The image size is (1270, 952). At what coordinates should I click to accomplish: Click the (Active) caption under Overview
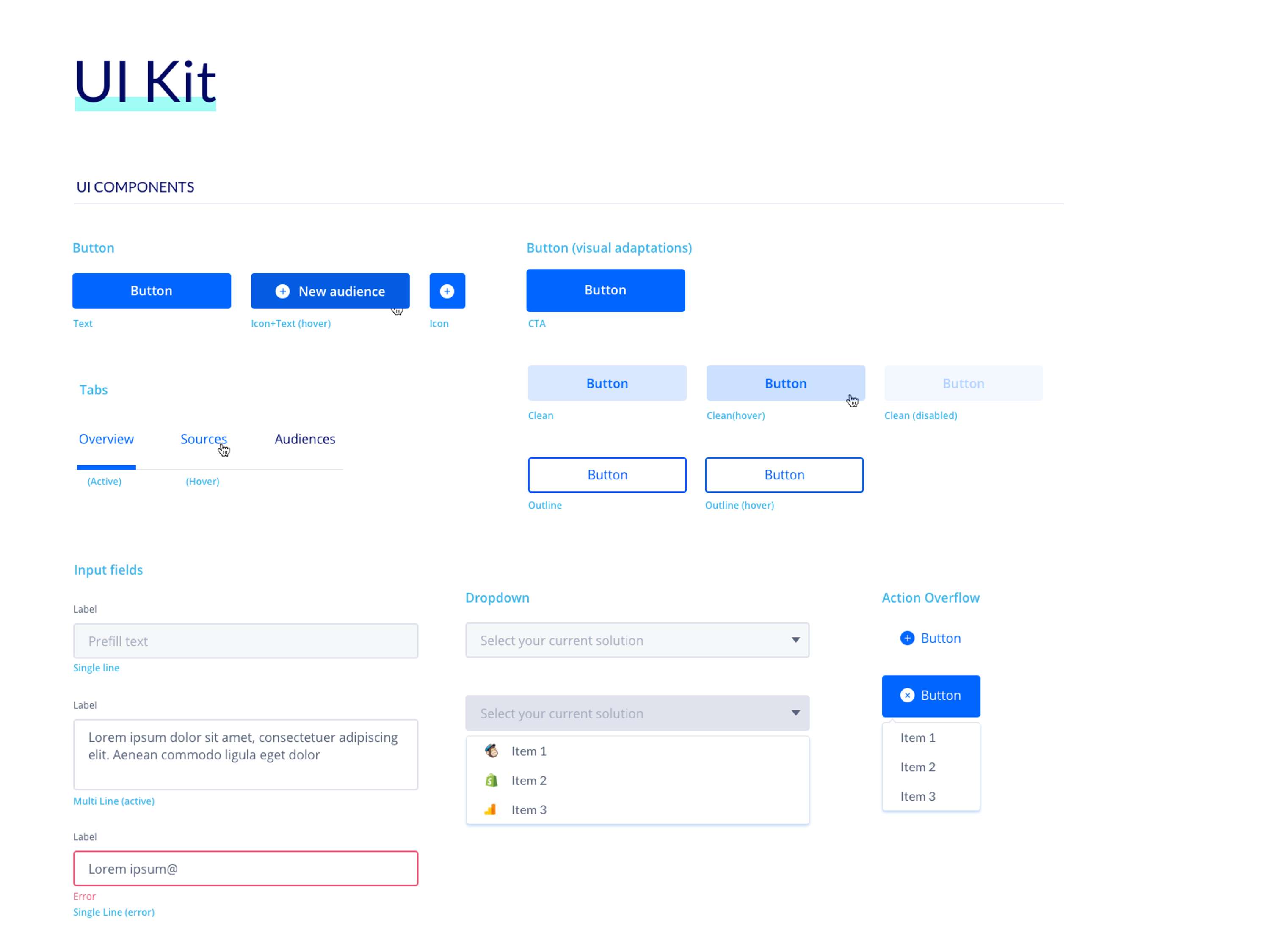click(x=105, y=482)
